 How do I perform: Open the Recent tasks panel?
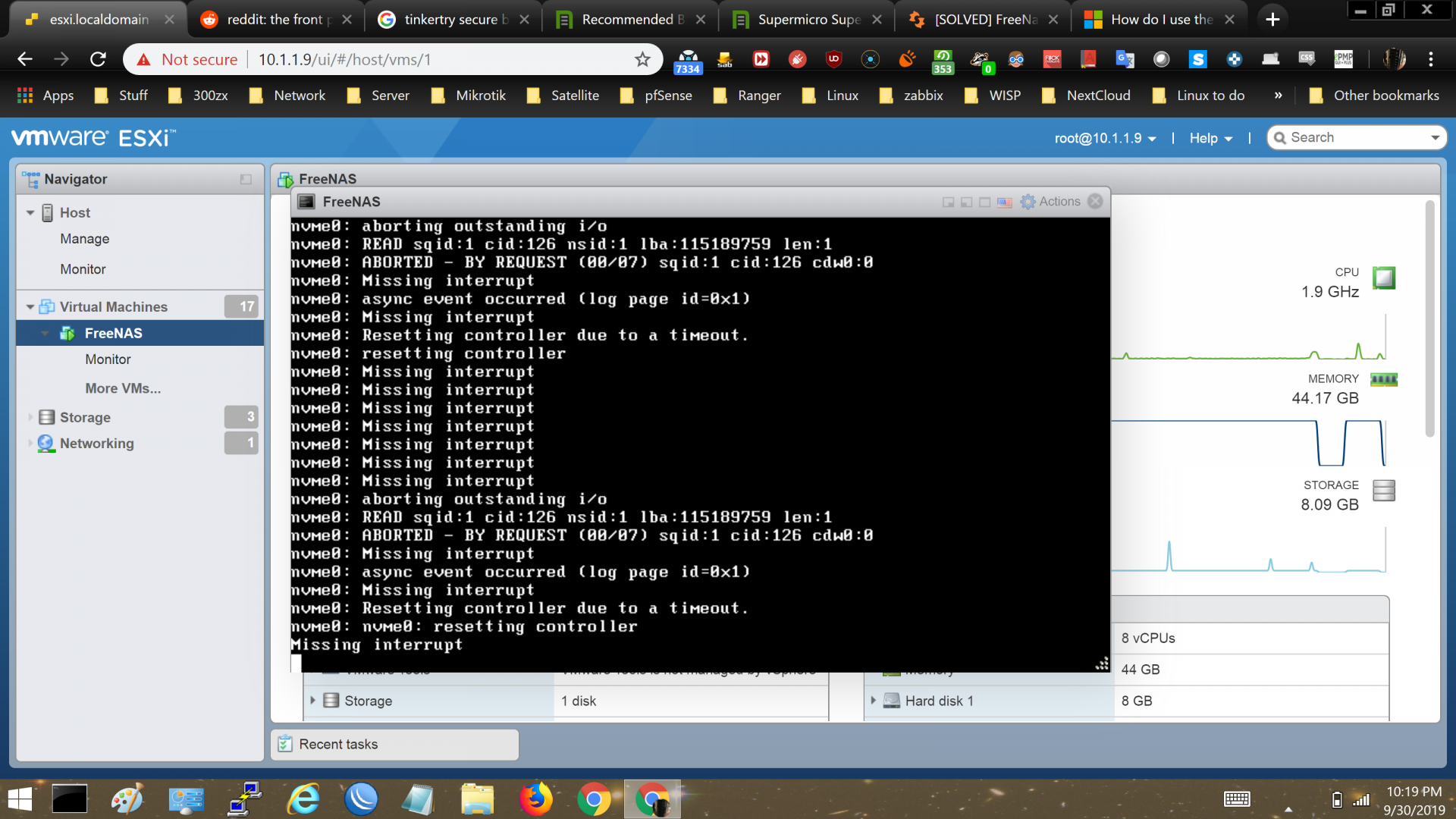[x=395, y=745]
